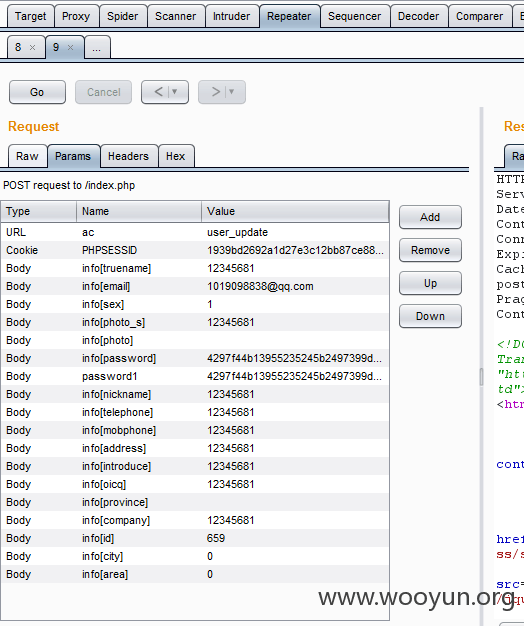The height and width of the screenshot is (626, 524).
Task: Close Repeater tab 8
Action: 33,48
